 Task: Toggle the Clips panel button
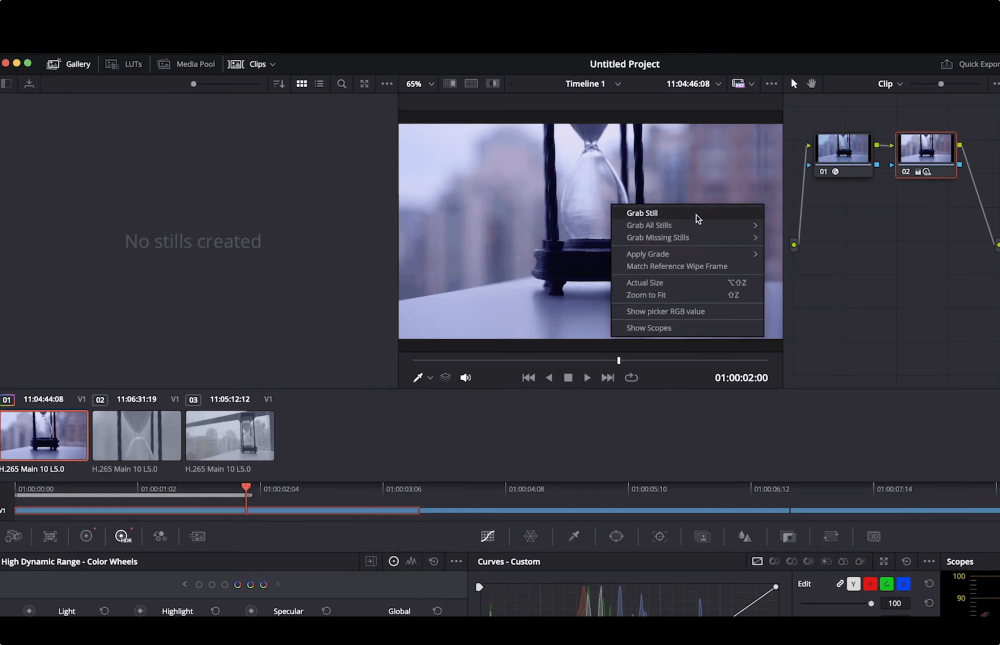tap(247, 64)
